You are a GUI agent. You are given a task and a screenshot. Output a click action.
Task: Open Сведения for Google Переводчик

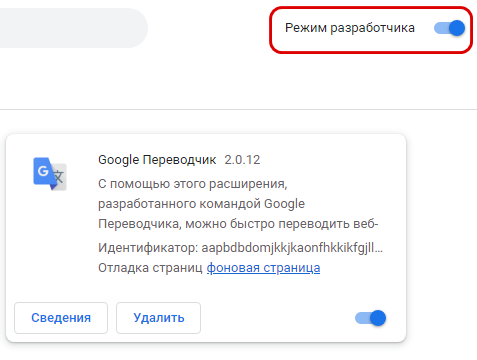click(x=61, y=318)
